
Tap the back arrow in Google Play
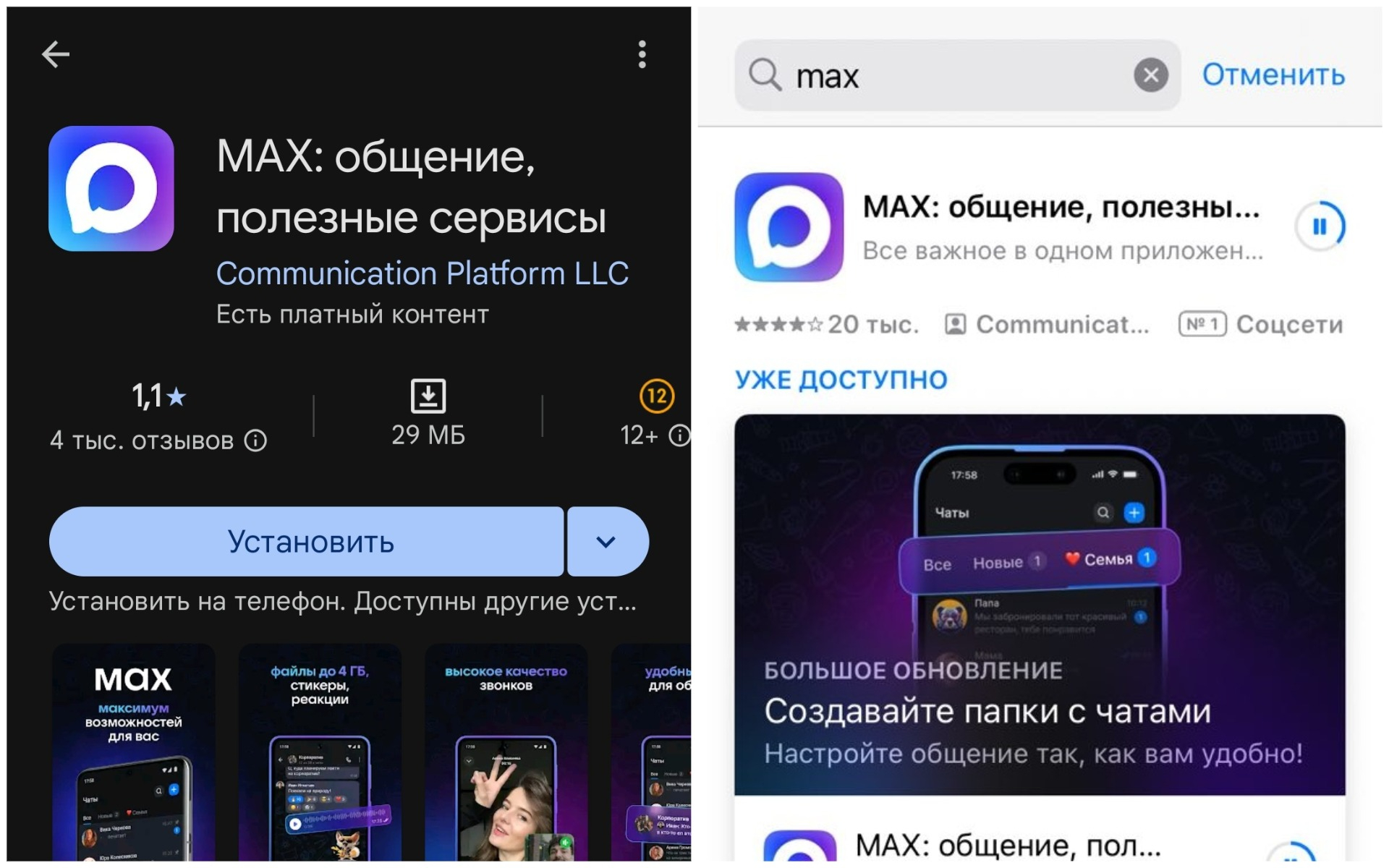(56, 54)
